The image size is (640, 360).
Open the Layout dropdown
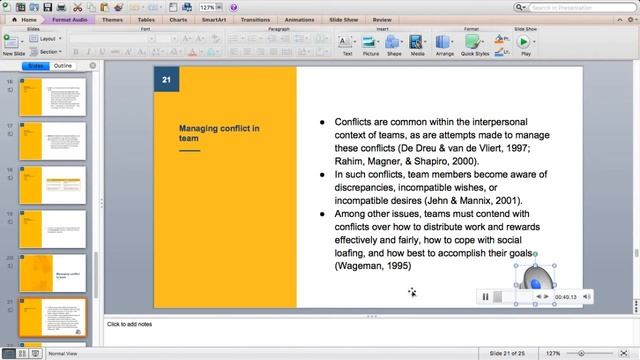click(46, 39)
